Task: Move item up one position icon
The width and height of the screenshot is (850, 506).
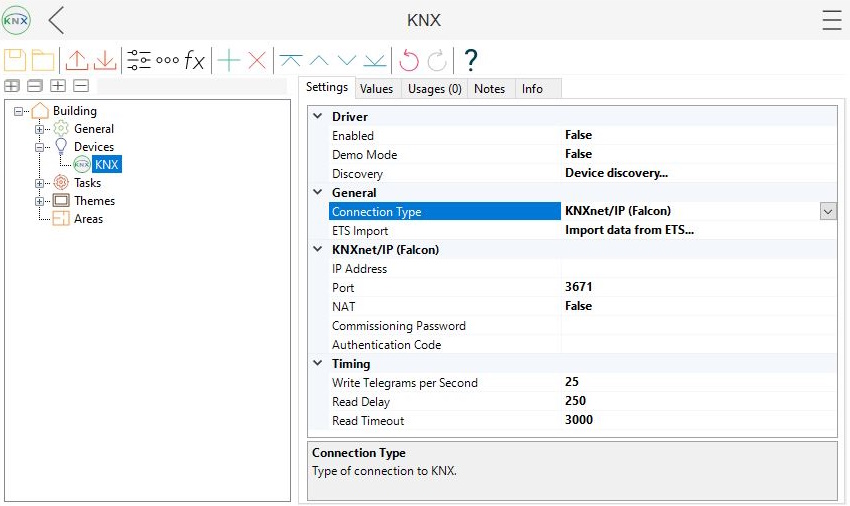Action: point(319,60)
